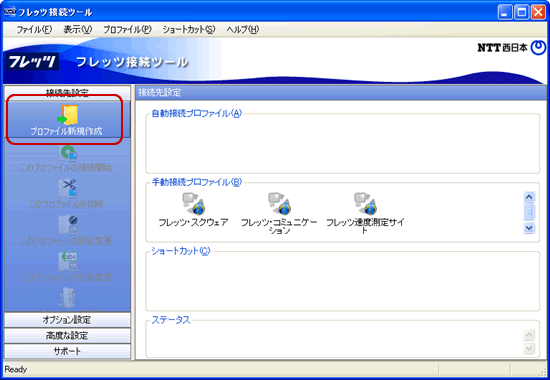550x380 pixels.
Task: Click the このプロファイルの設定変更 icon
Action: (x=68, y=224)
